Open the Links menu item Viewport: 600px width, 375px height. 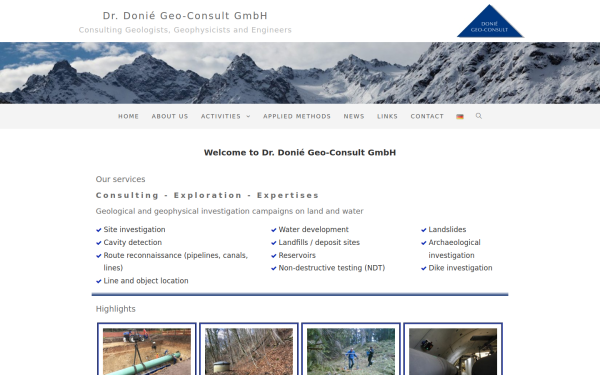coord(387,116)
